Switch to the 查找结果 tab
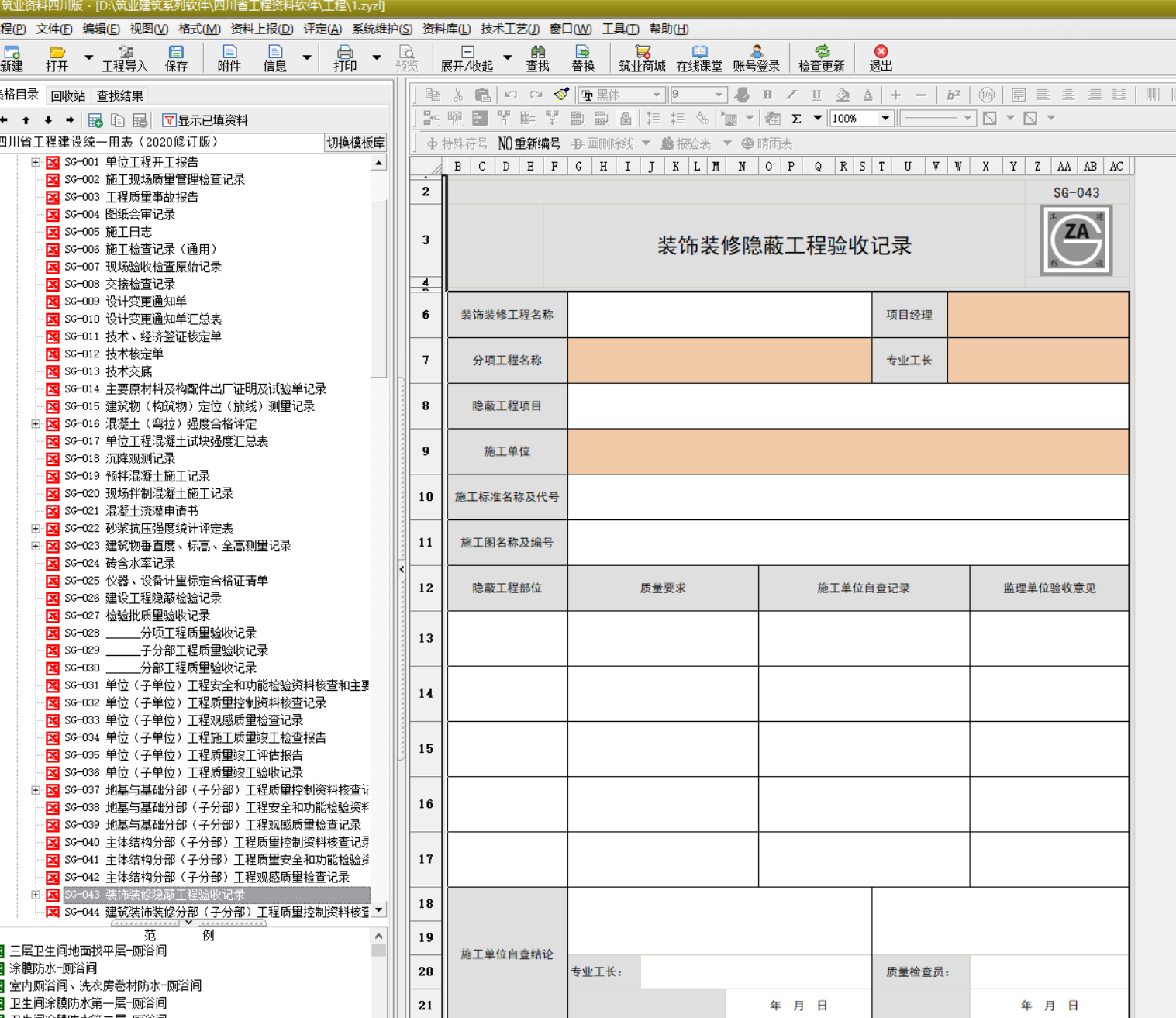Screen dimensions: 1176x1018 pyautogui.click(x=119, y=96)
